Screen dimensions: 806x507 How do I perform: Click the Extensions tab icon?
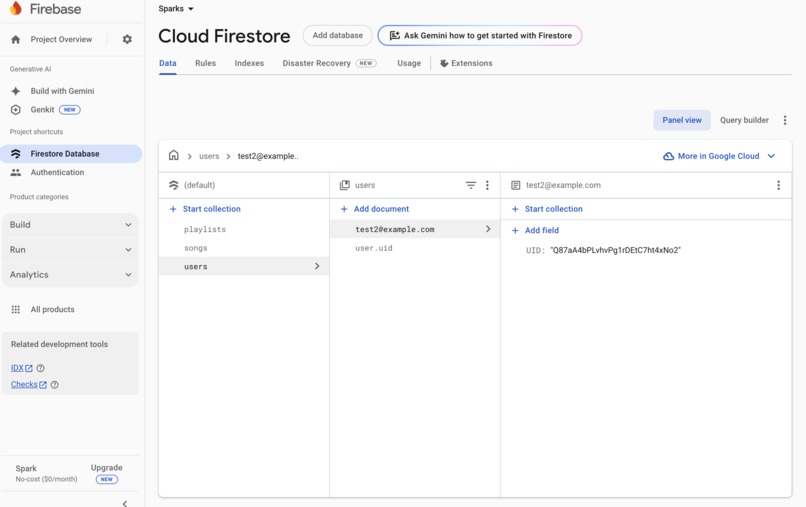[x=444, y=63]
